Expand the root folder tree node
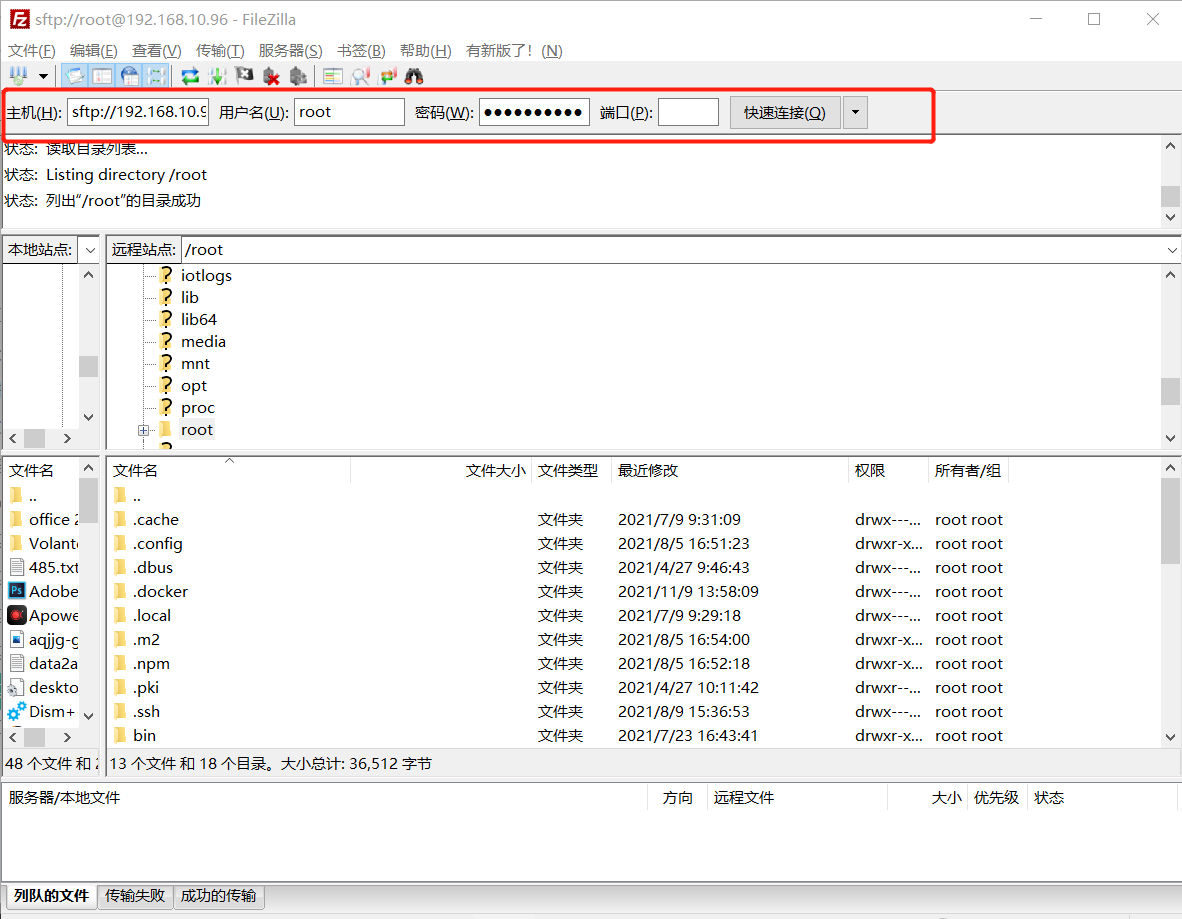Image resolution: width=1182 pixels, height=919 pixels. [144, 430]
